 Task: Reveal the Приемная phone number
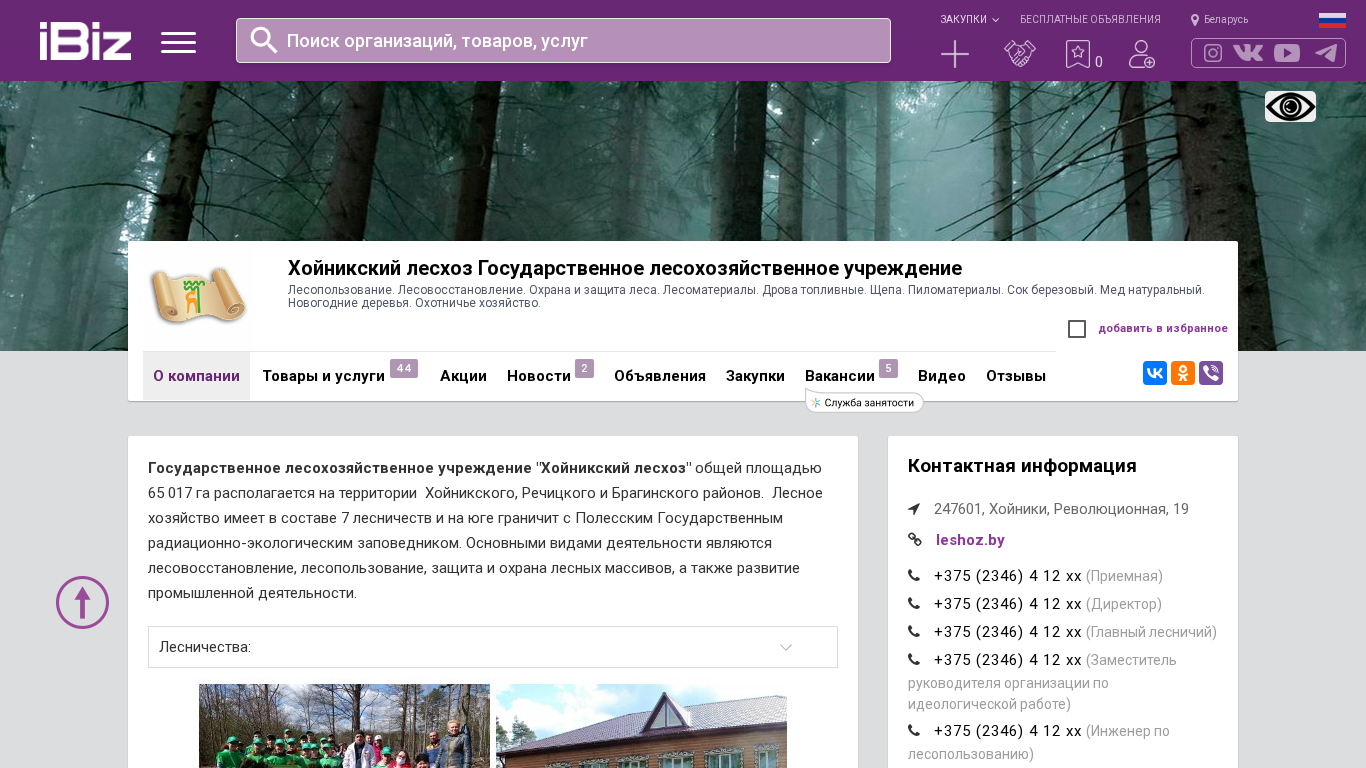(1008, 576)
